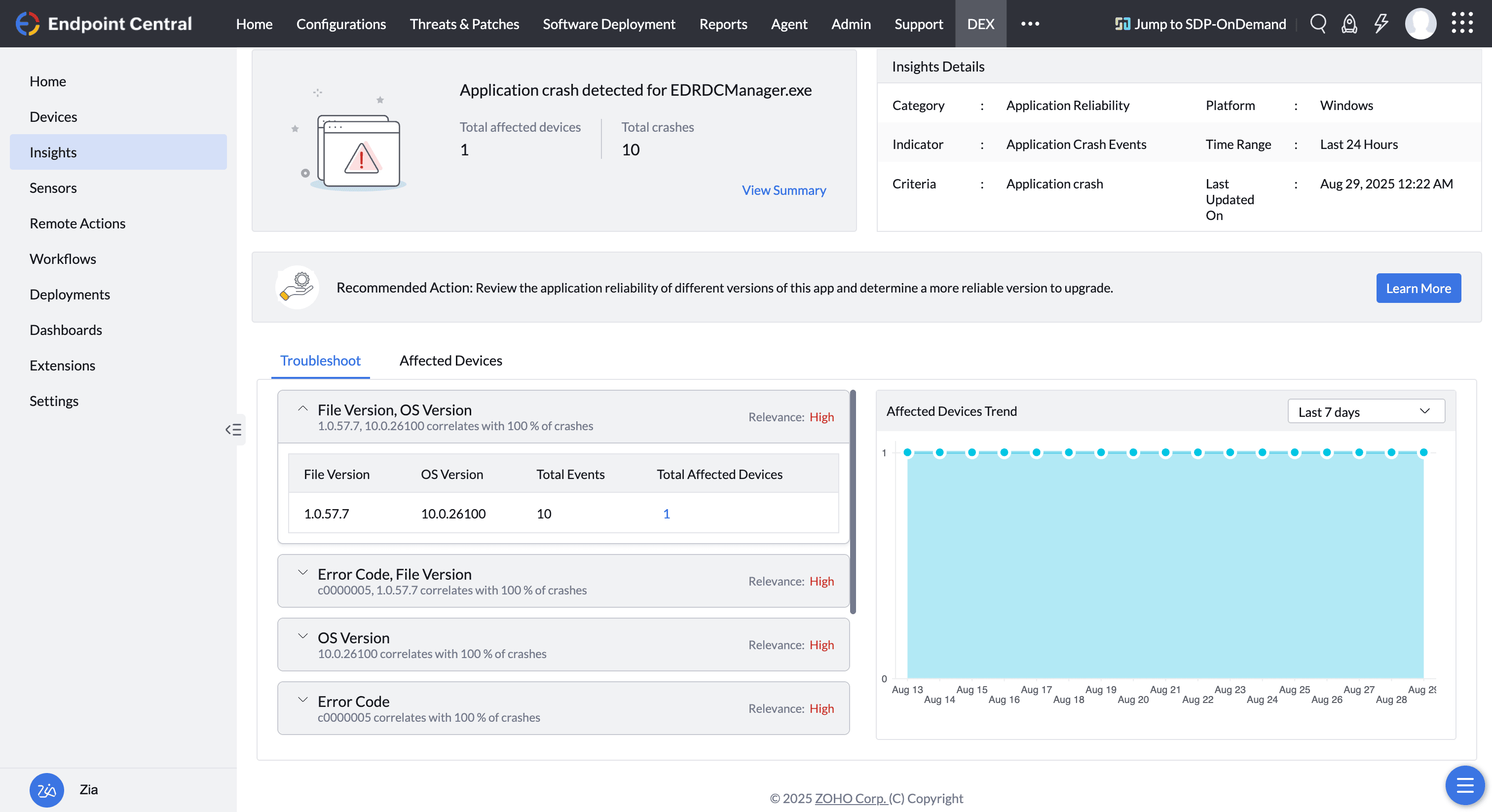Open the View Summary link
The height and width of the screenshot is (812, 1492).
click(783, 190)
